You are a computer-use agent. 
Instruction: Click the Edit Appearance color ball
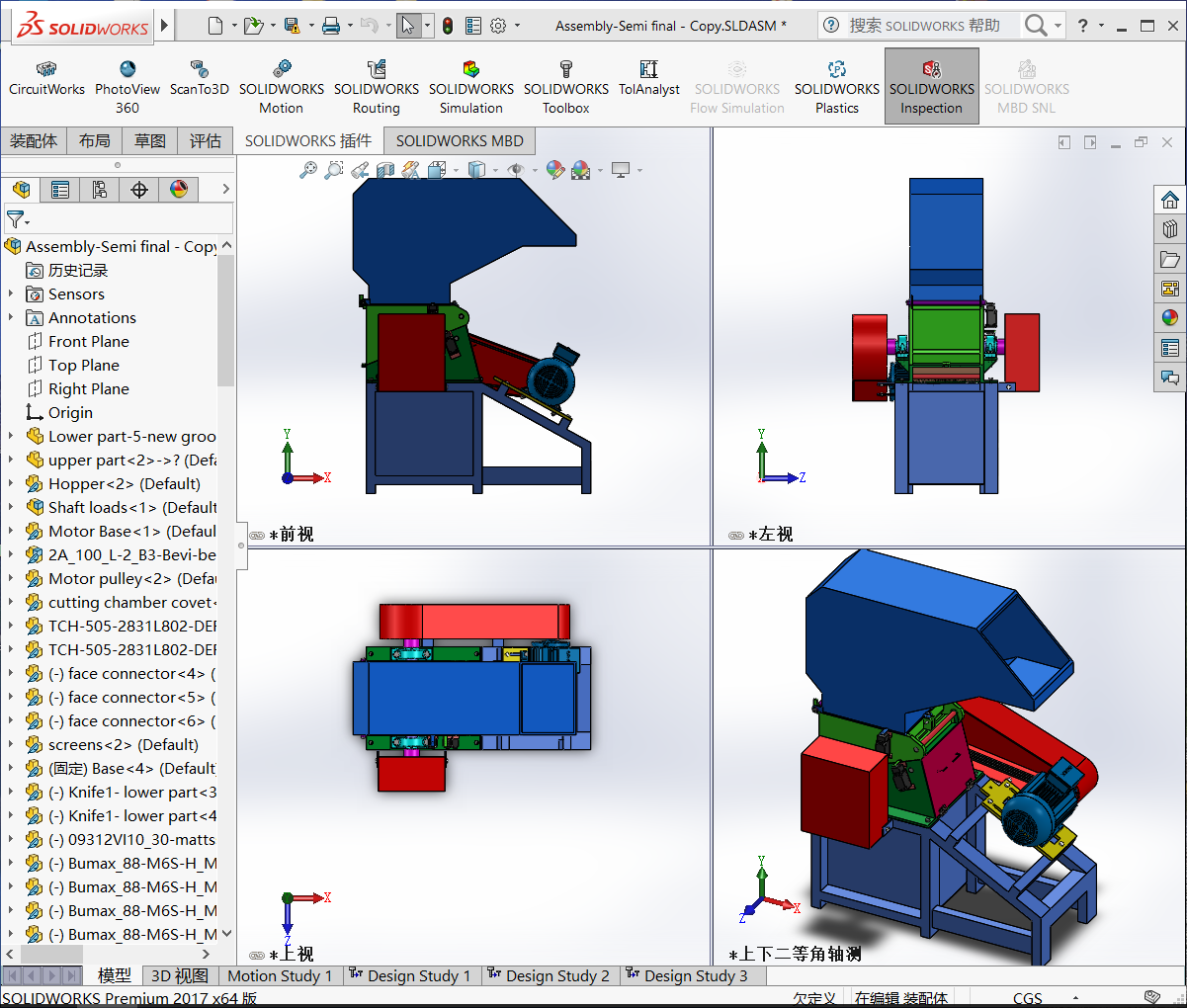tap(554, 170)
